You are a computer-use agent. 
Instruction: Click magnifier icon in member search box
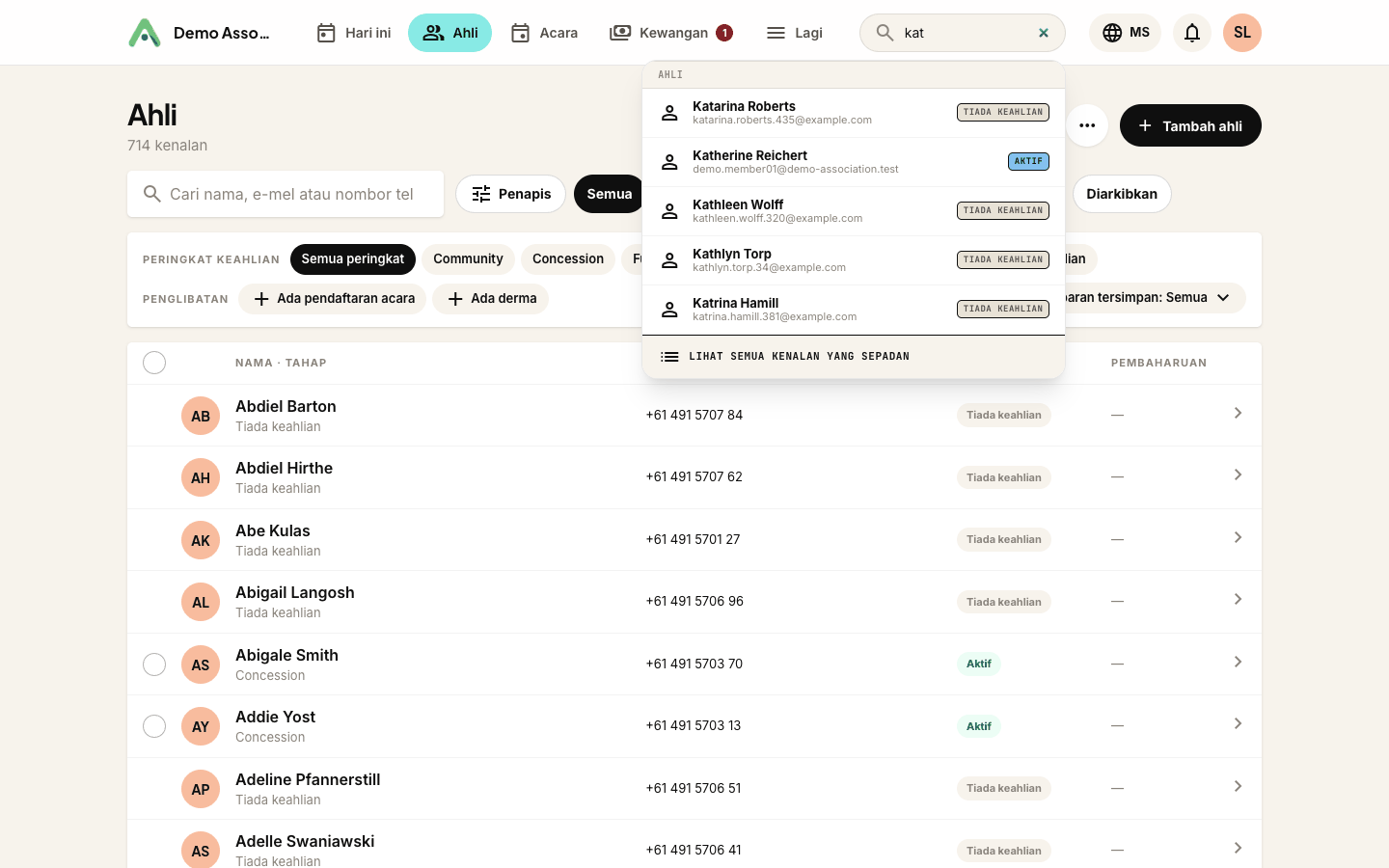[151, 194]
